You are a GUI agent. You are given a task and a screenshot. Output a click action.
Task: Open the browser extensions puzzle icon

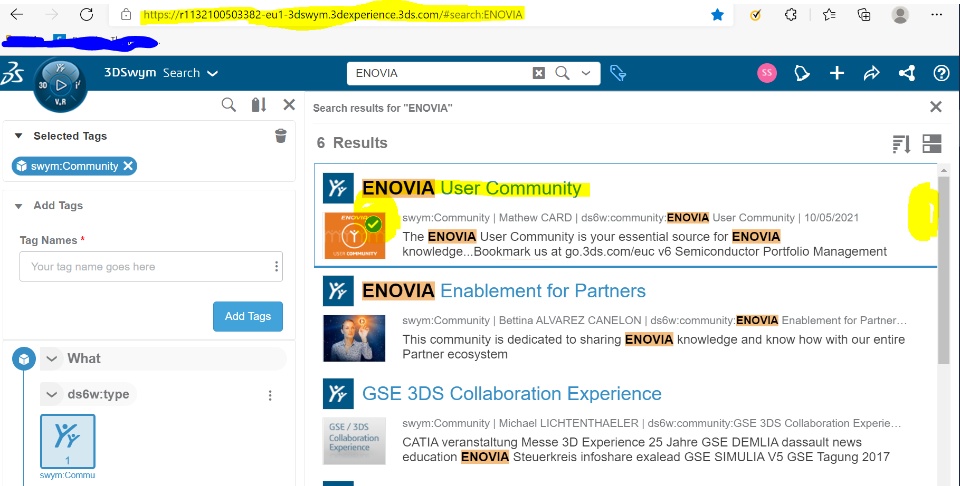790,15
